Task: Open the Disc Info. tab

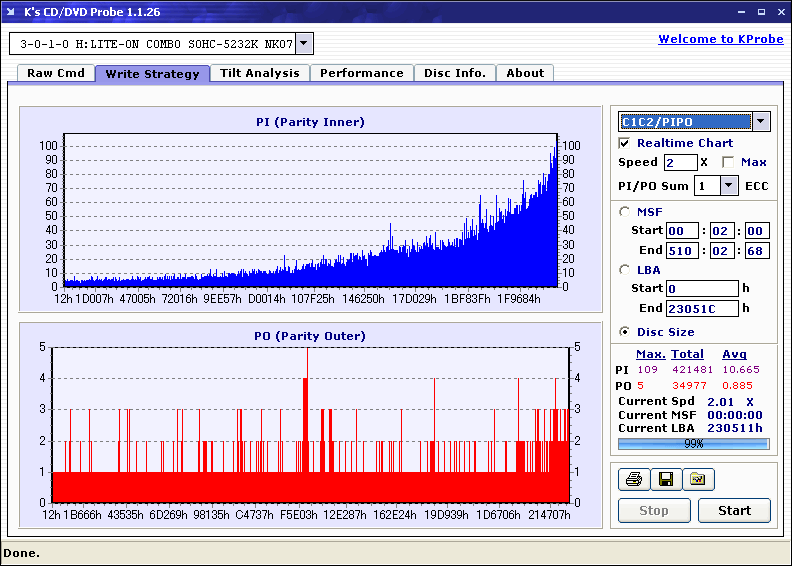Action: (x=455, y=73)
